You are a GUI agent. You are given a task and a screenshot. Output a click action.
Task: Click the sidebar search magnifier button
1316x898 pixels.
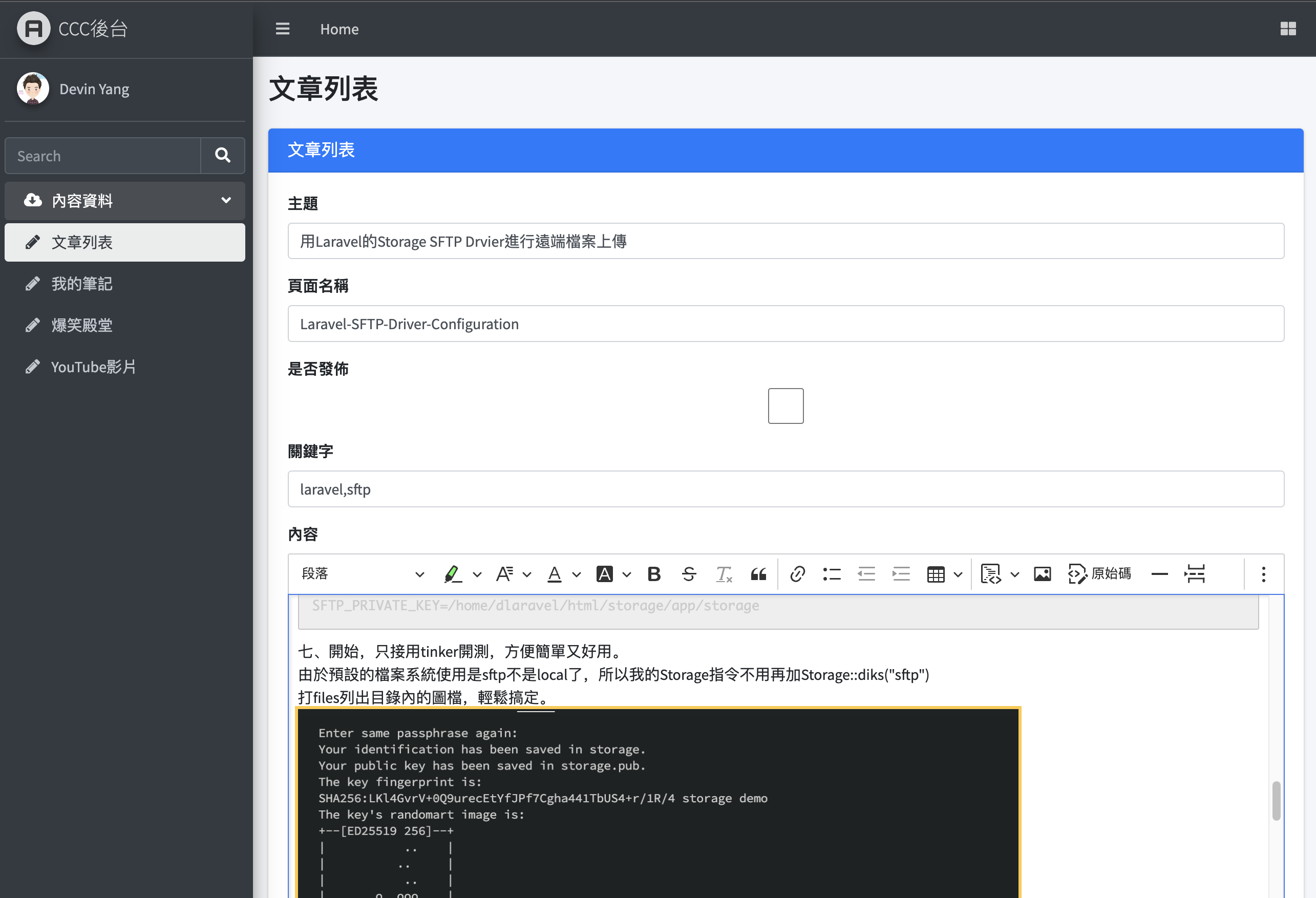(x=223, y=156)
